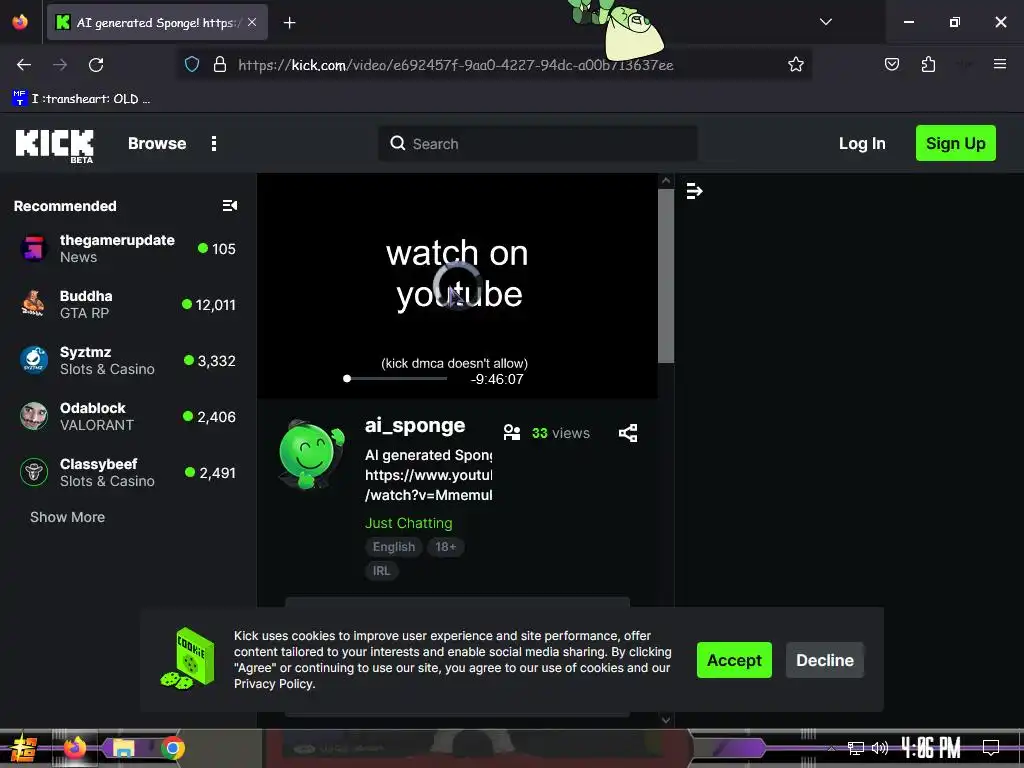This screenshot has height=768, width=1024.
Task: Open thegamerupdate channel
Action: click(128, 249)
